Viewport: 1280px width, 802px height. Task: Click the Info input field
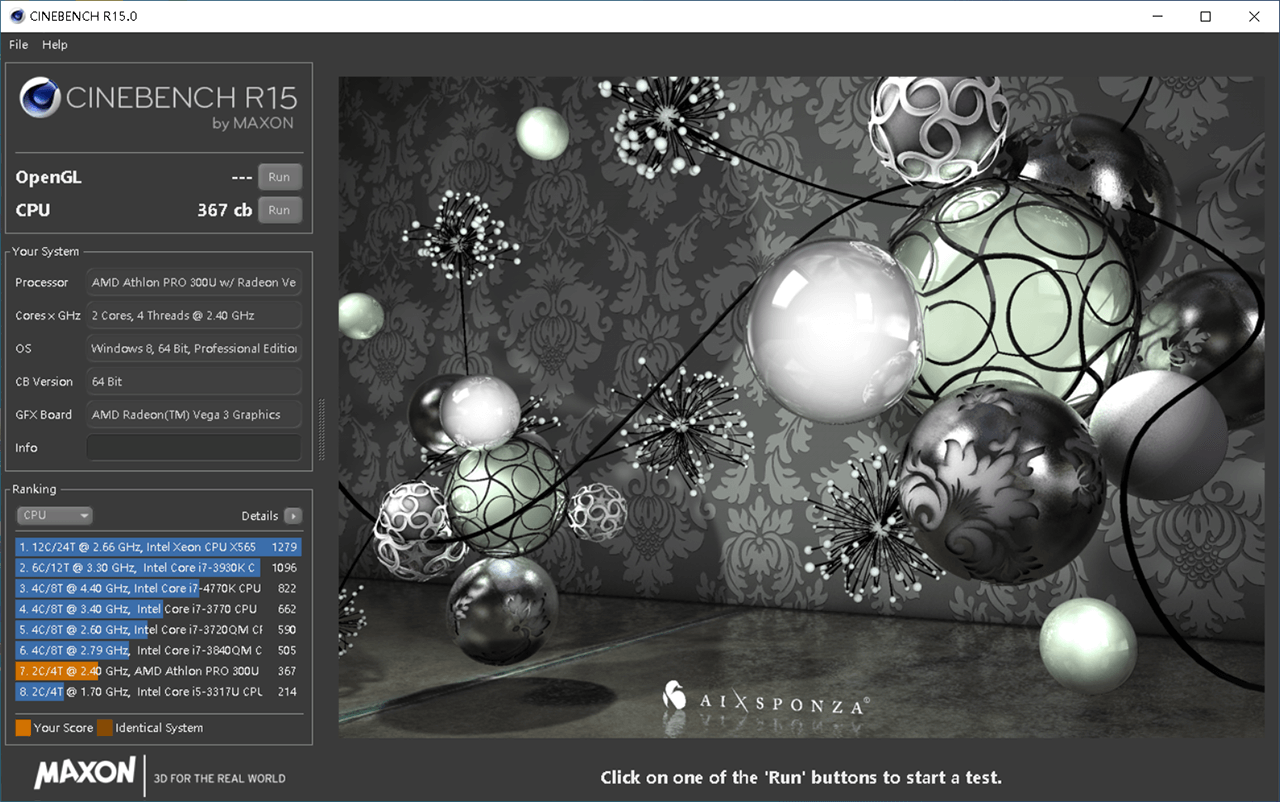[194, 447]
